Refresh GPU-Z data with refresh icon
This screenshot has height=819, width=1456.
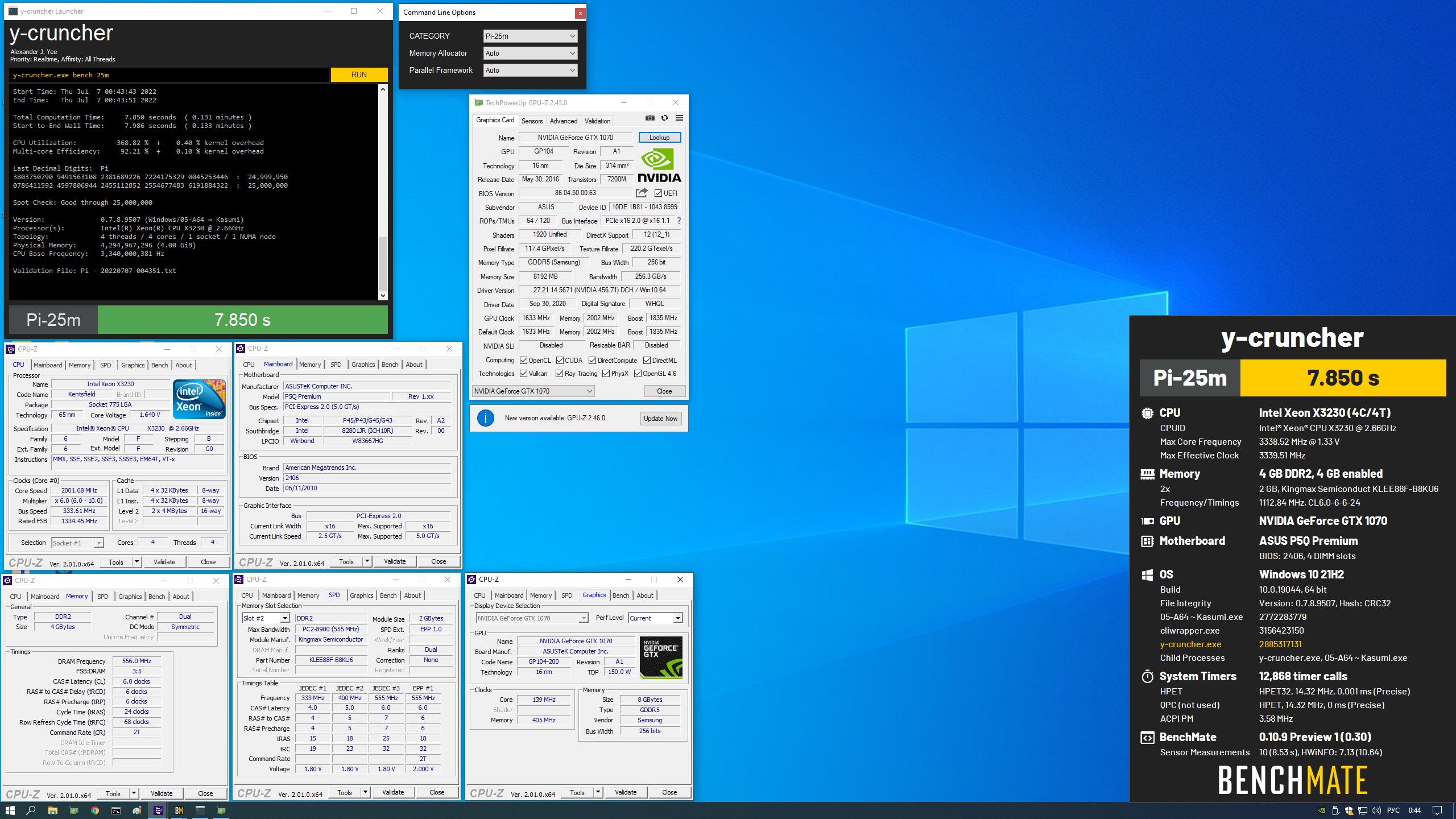click(664, 118)
